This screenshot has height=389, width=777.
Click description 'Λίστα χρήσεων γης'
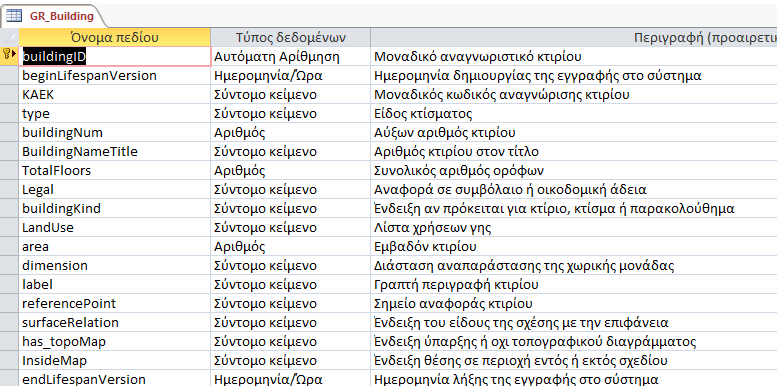point(433,227)
